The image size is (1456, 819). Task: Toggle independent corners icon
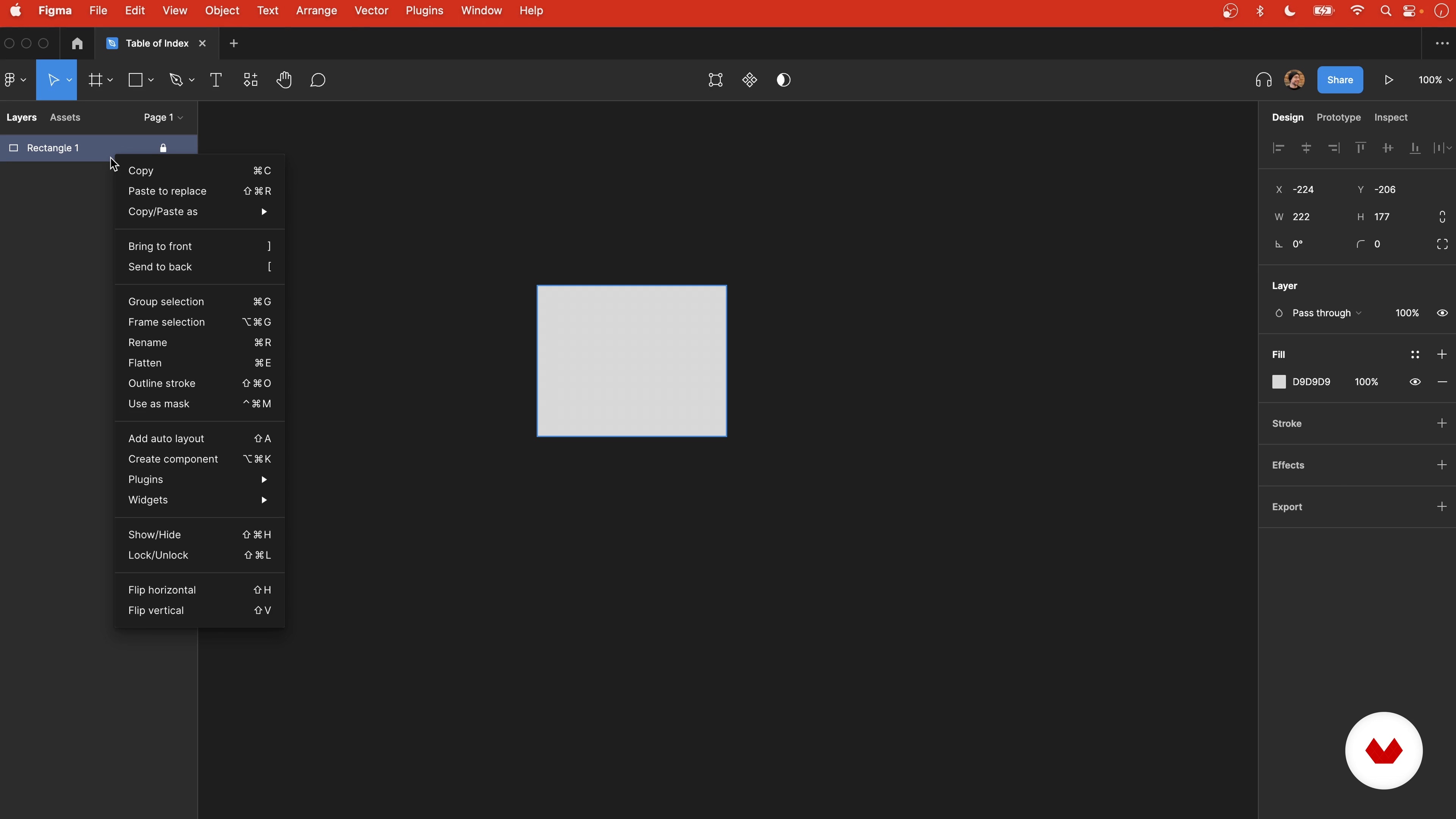(1442, 244)
